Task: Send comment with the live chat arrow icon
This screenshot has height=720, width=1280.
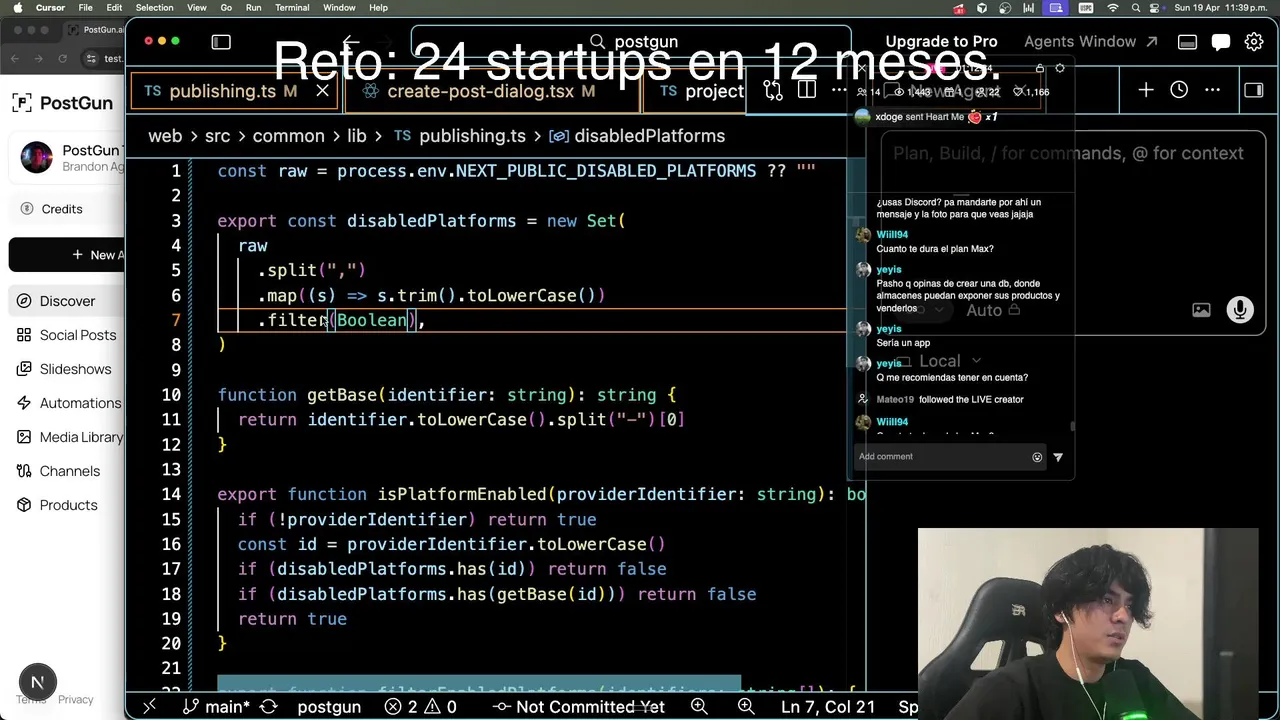Action: (x=1058, y=457)
